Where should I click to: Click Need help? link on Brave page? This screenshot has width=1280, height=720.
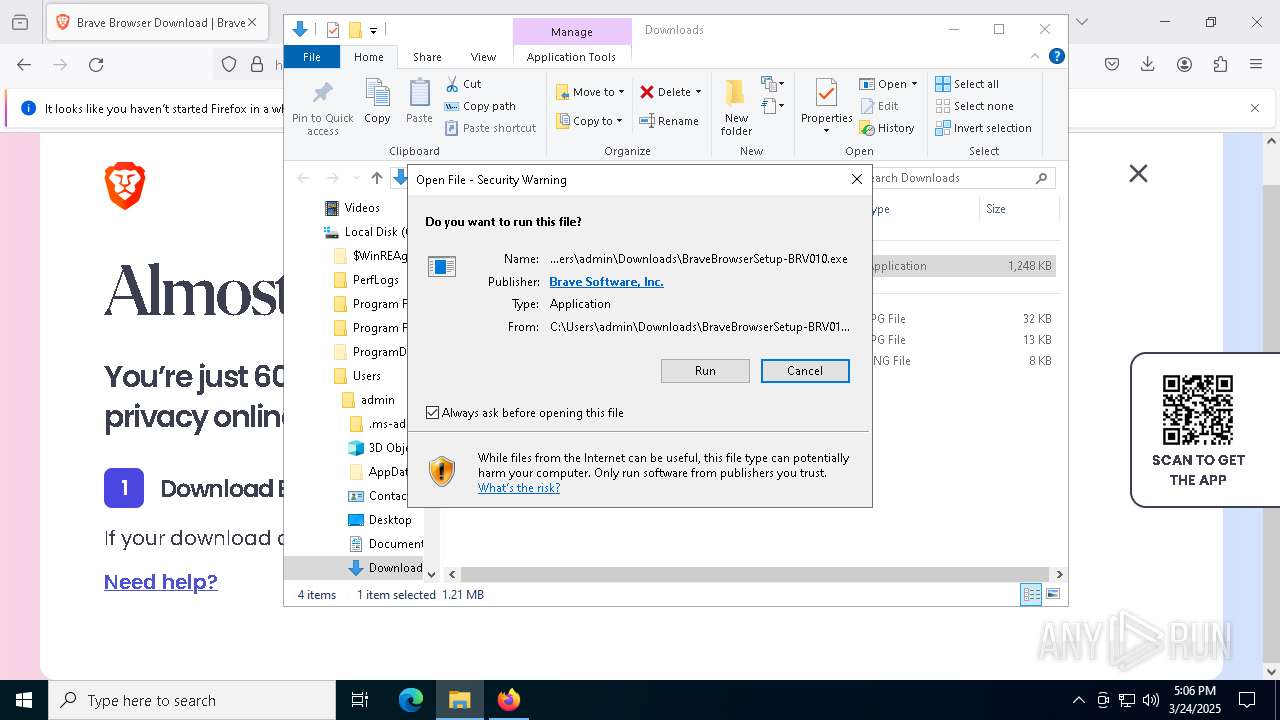[161, 582]
